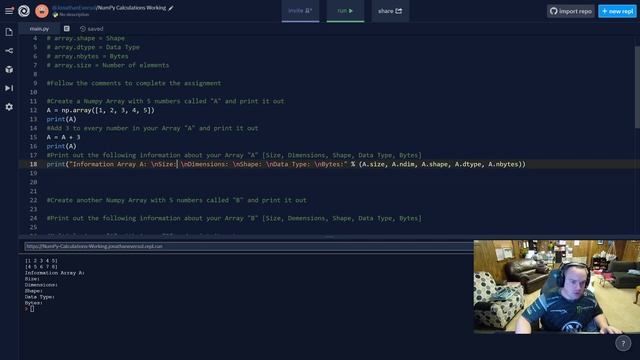The image size is (640, 360).
Task: Run the program
Action: 345,11
